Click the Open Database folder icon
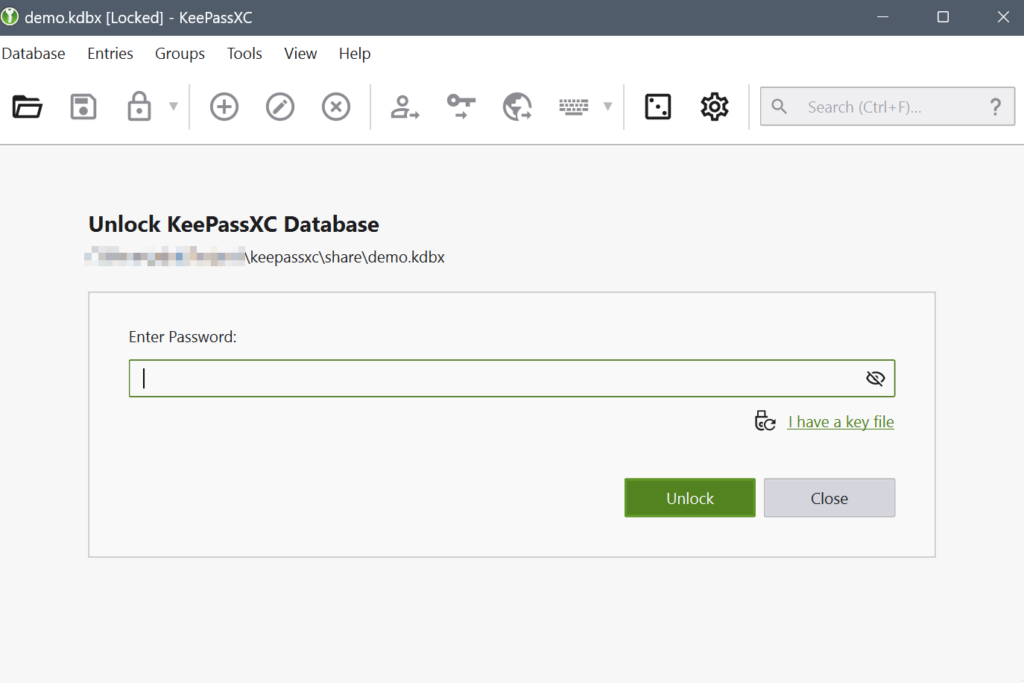1024x683 pixels. (x=27, y=107)
